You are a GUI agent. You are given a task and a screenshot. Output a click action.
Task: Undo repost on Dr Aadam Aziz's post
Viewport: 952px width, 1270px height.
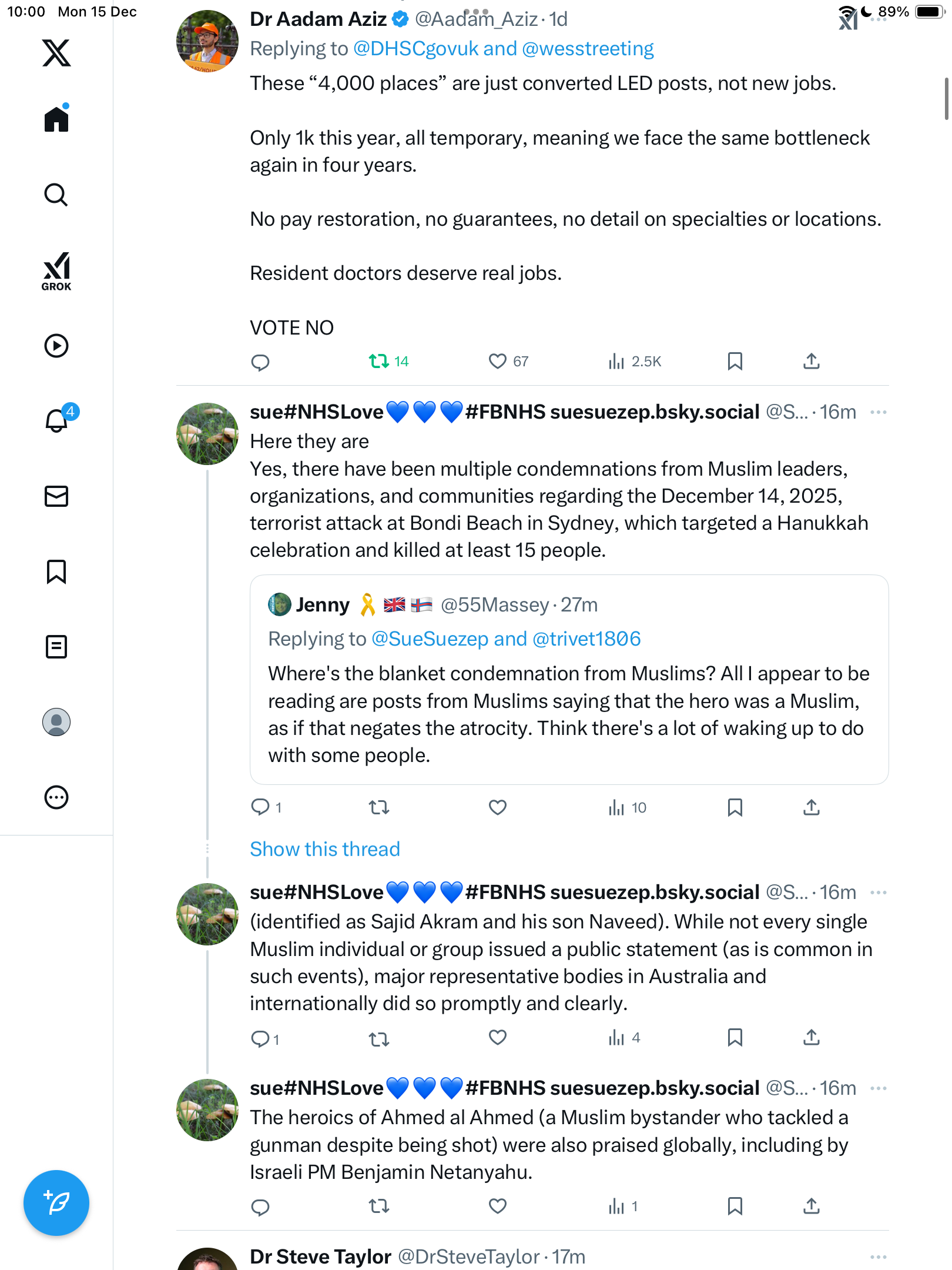pyautogui.click(x=379, y=361)
